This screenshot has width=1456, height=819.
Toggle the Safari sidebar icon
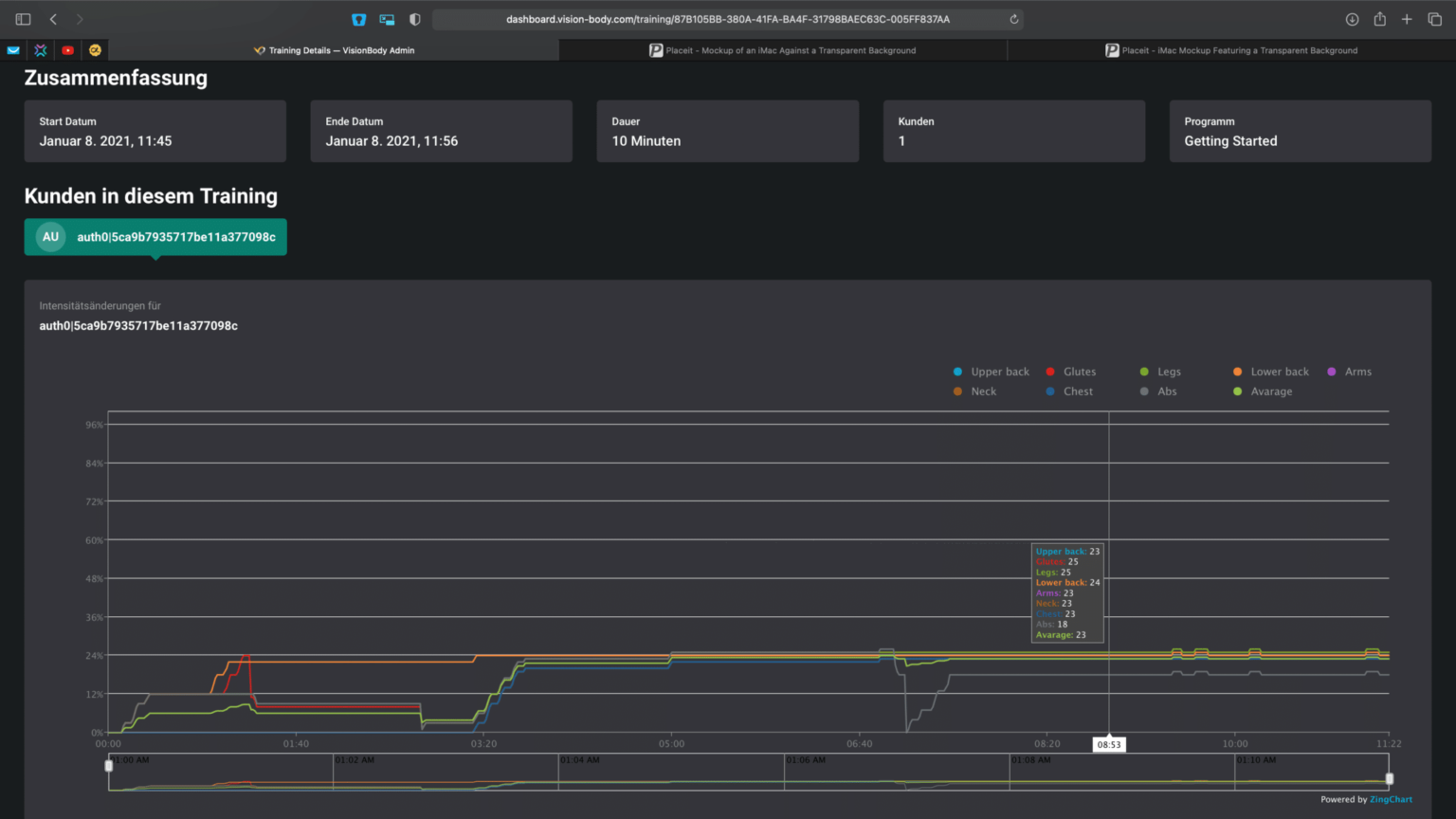coord(24,19)
